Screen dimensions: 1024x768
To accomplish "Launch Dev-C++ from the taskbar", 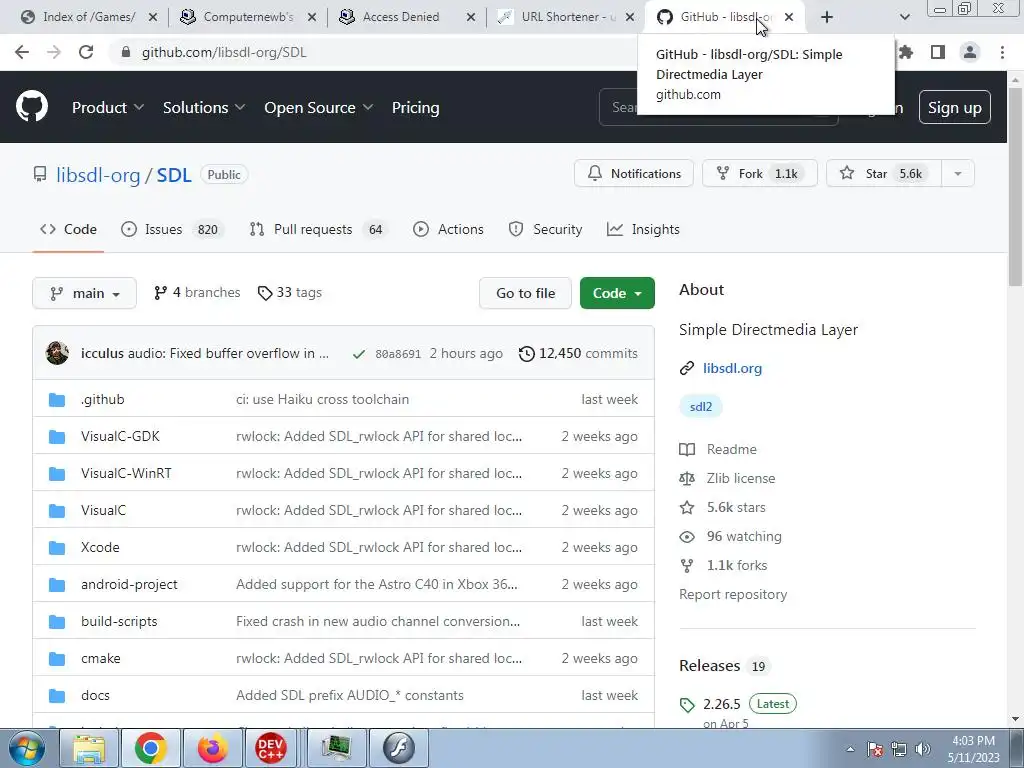I will (x=270, y=748).
